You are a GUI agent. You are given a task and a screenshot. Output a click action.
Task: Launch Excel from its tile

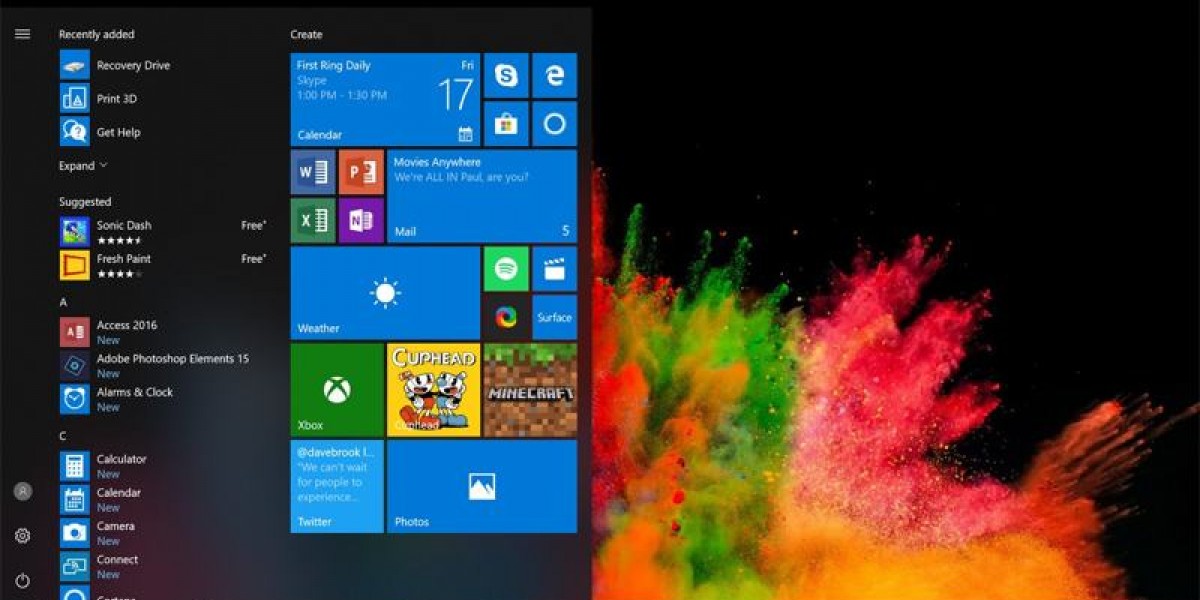click(x=313, y=220)
